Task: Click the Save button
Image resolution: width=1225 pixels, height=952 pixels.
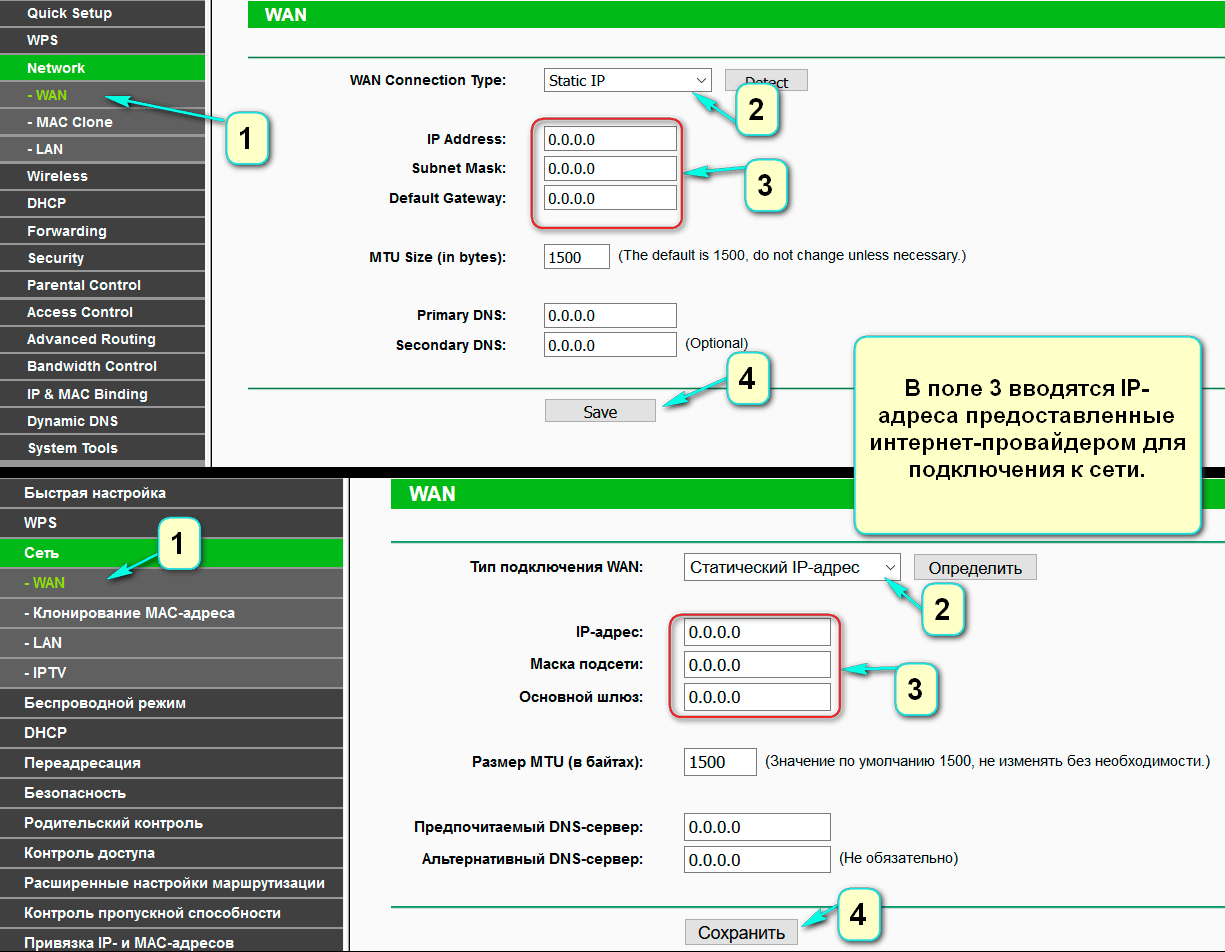Action: tap(600, 411)
